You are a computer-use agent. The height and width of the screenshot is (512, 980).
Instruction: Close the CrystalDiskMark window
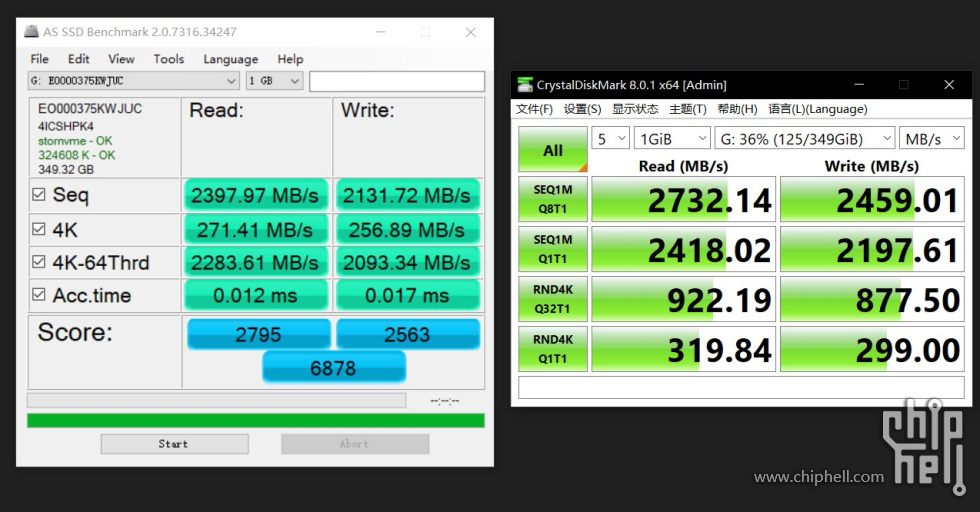(x=949, y=84)
